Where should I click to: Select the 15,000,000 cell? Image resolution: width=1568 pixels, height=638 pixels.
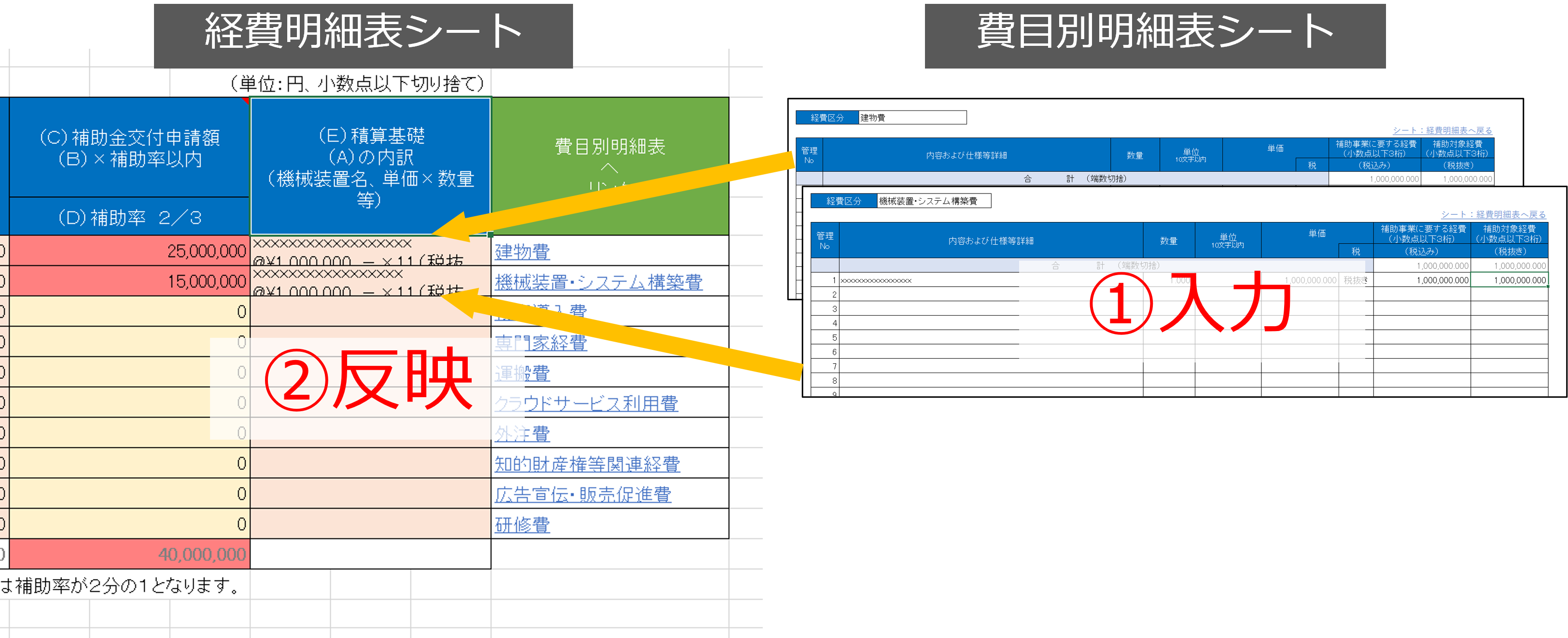pyautogui.click(x=129, y=281)
